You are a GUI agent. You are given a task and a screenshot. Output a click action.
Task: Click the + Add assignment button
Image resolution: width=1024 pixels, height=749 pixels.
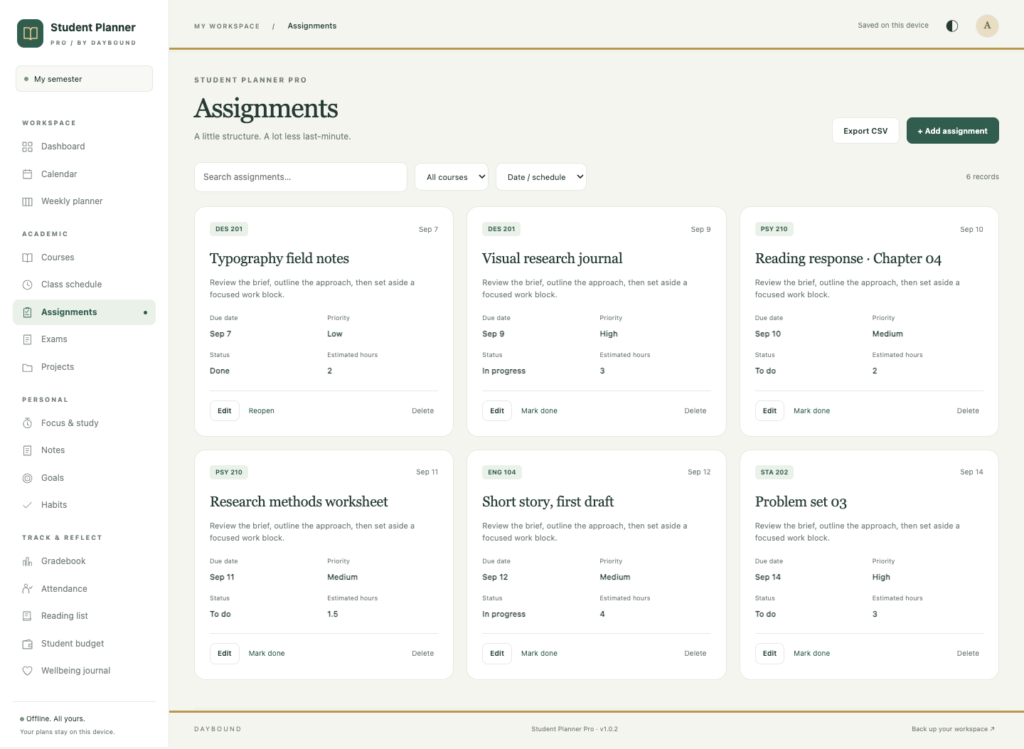click(952, 131)
